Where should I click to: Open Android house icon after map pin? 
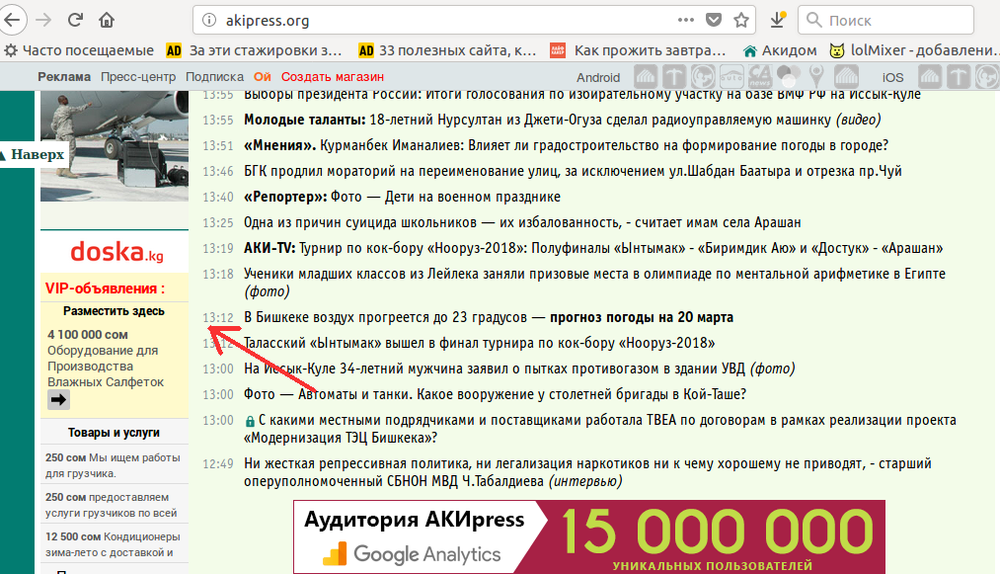(846, 77)
